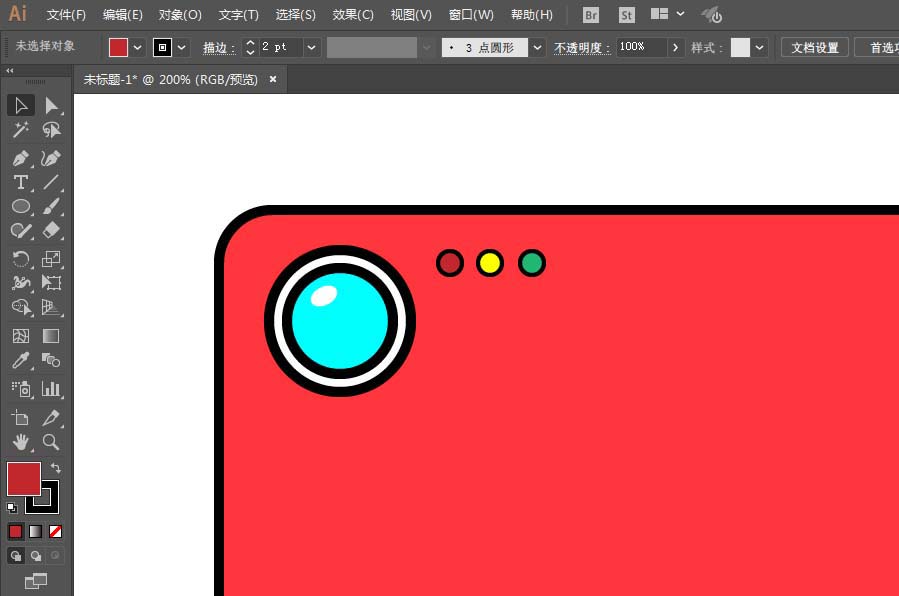Select the Shape Builder tool

coord(21,308)
